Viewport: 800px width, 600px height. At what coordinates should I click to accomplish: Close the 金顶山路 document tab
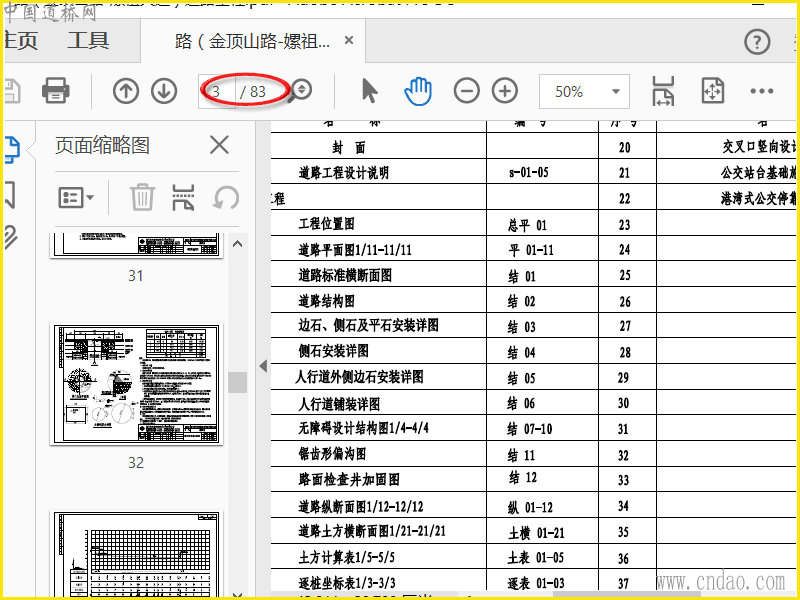click(x=349, y=40)
